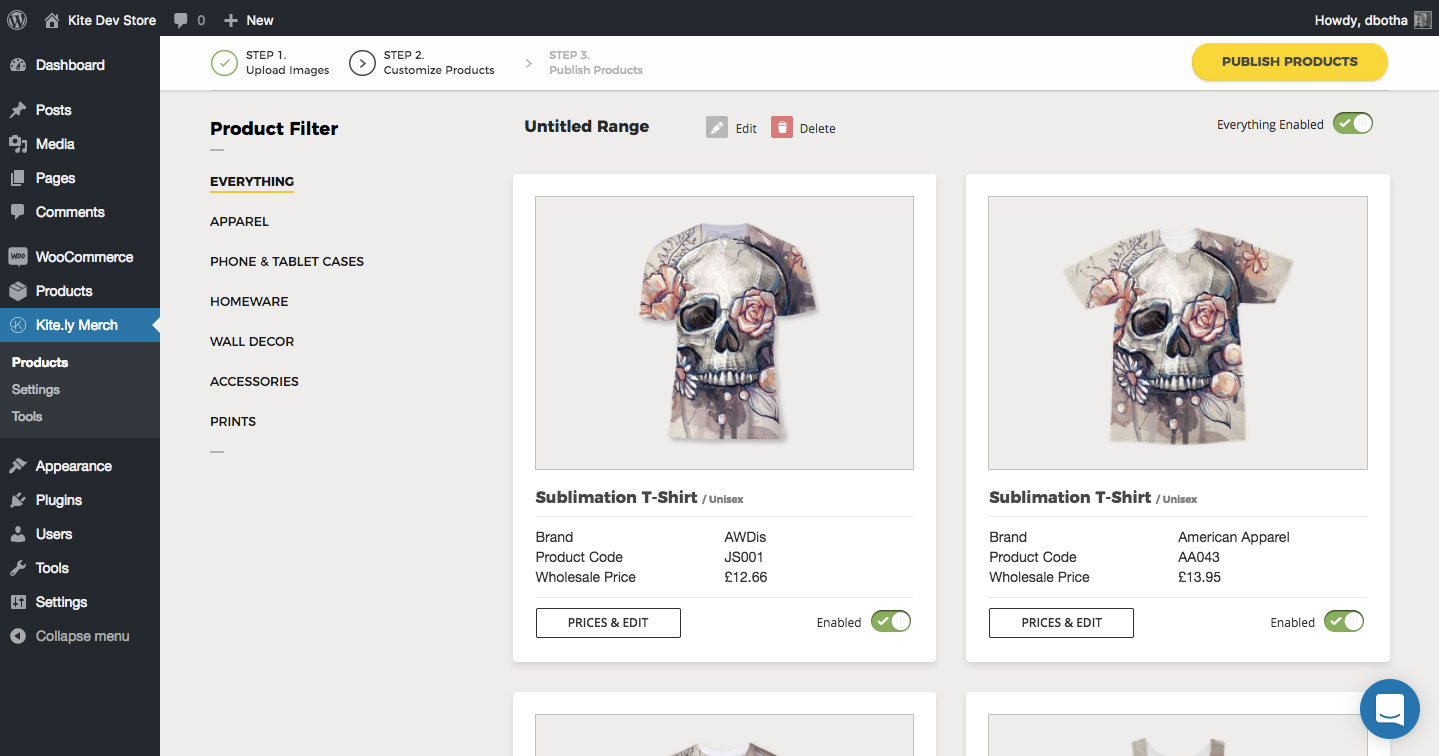
Task: Open the Dashboard menu item
Action: tap(80, 65)
